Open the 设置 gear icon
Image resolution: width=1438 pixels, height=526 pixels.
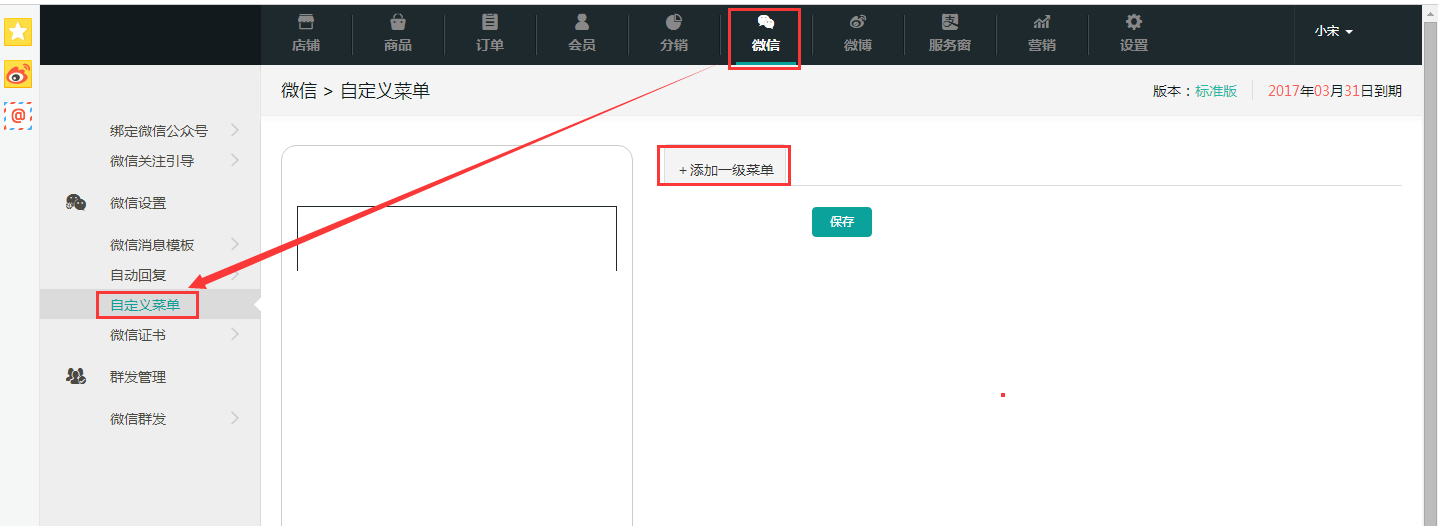tap(1134, 23)
